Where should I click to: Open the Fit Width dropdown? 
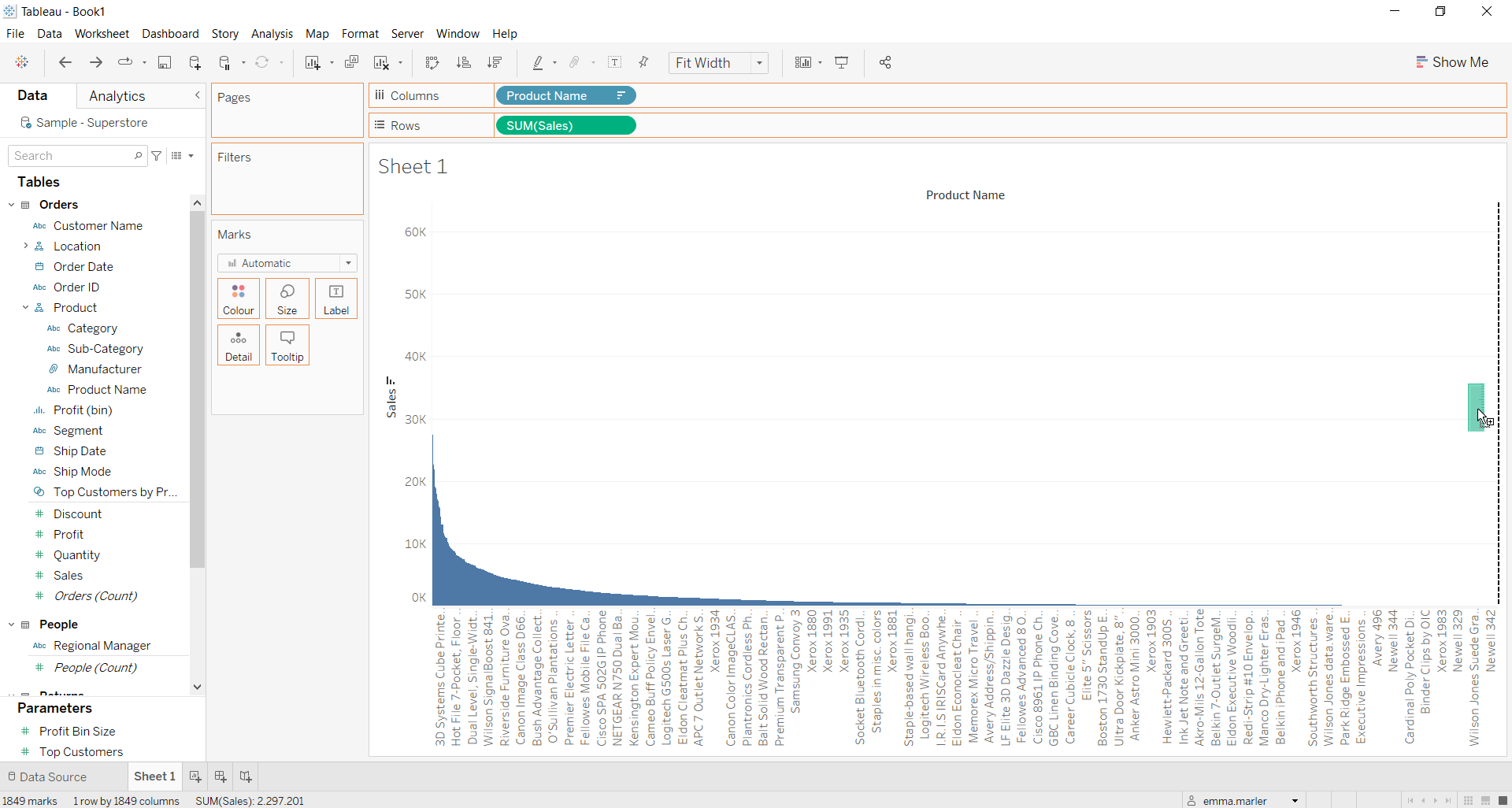coord(758,63)
